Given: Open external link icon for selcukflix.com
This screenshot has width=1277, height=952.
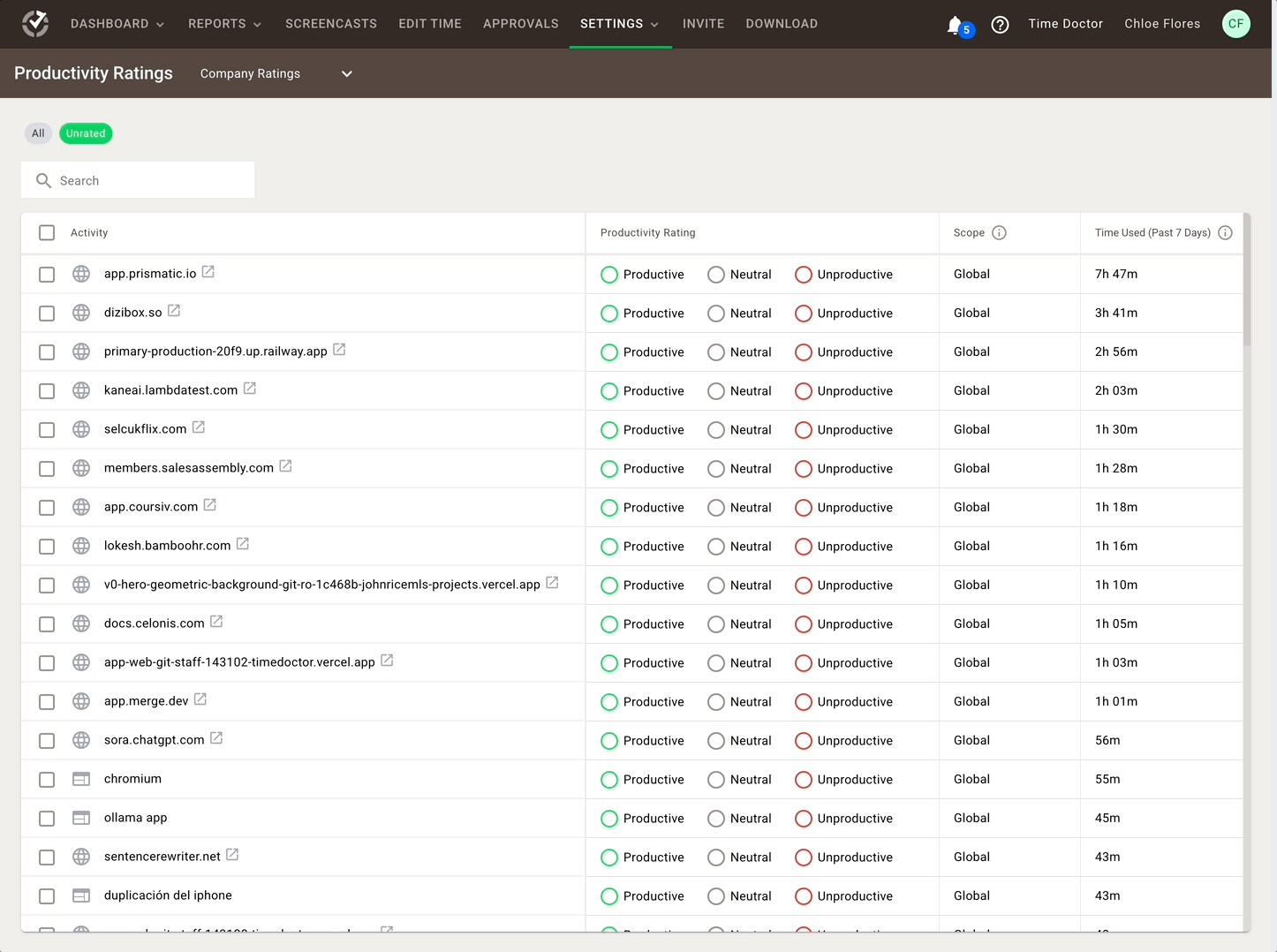Looking at the screenshot, I should 199,427.
